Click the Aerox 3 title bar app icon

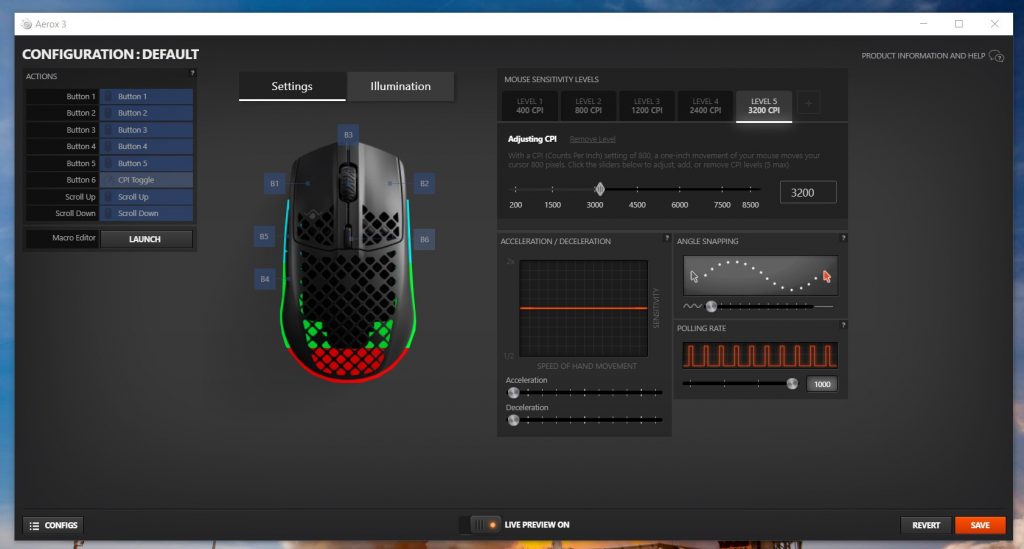pos(26,24)
